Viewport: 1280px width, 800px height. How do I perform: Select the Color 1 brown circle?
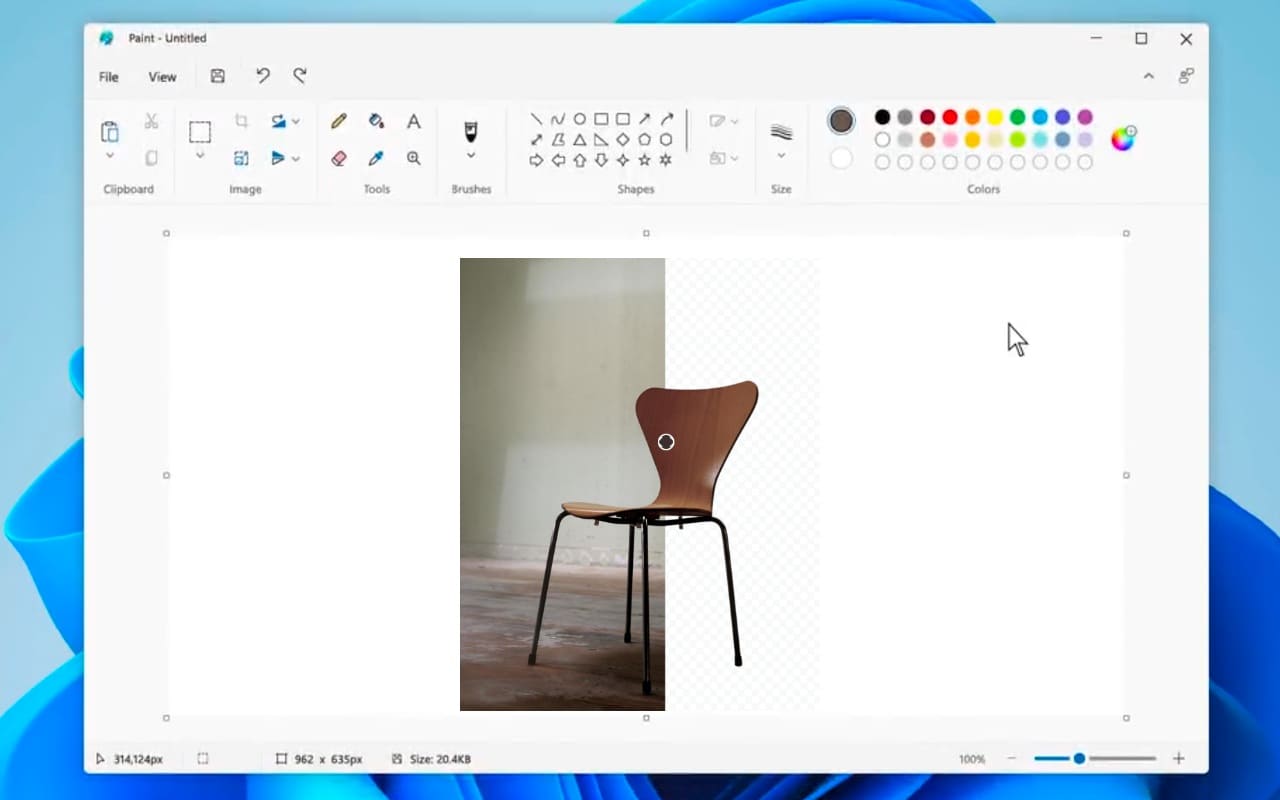(x=841, y=121)
